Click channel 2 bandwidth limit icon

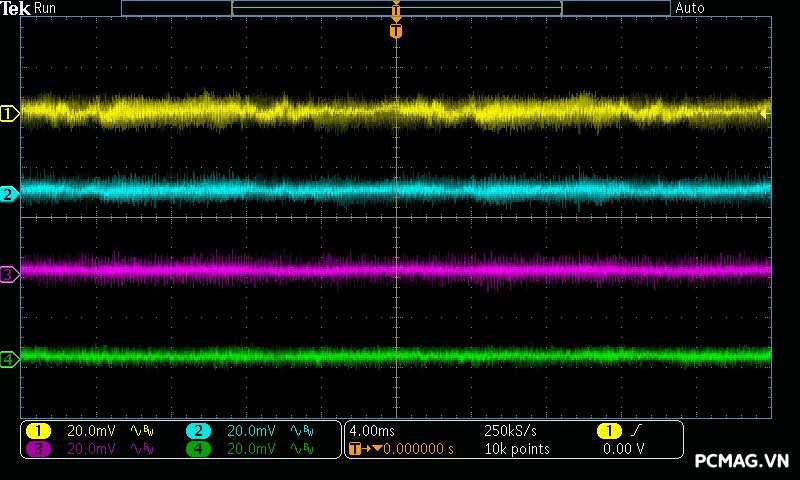302,431
